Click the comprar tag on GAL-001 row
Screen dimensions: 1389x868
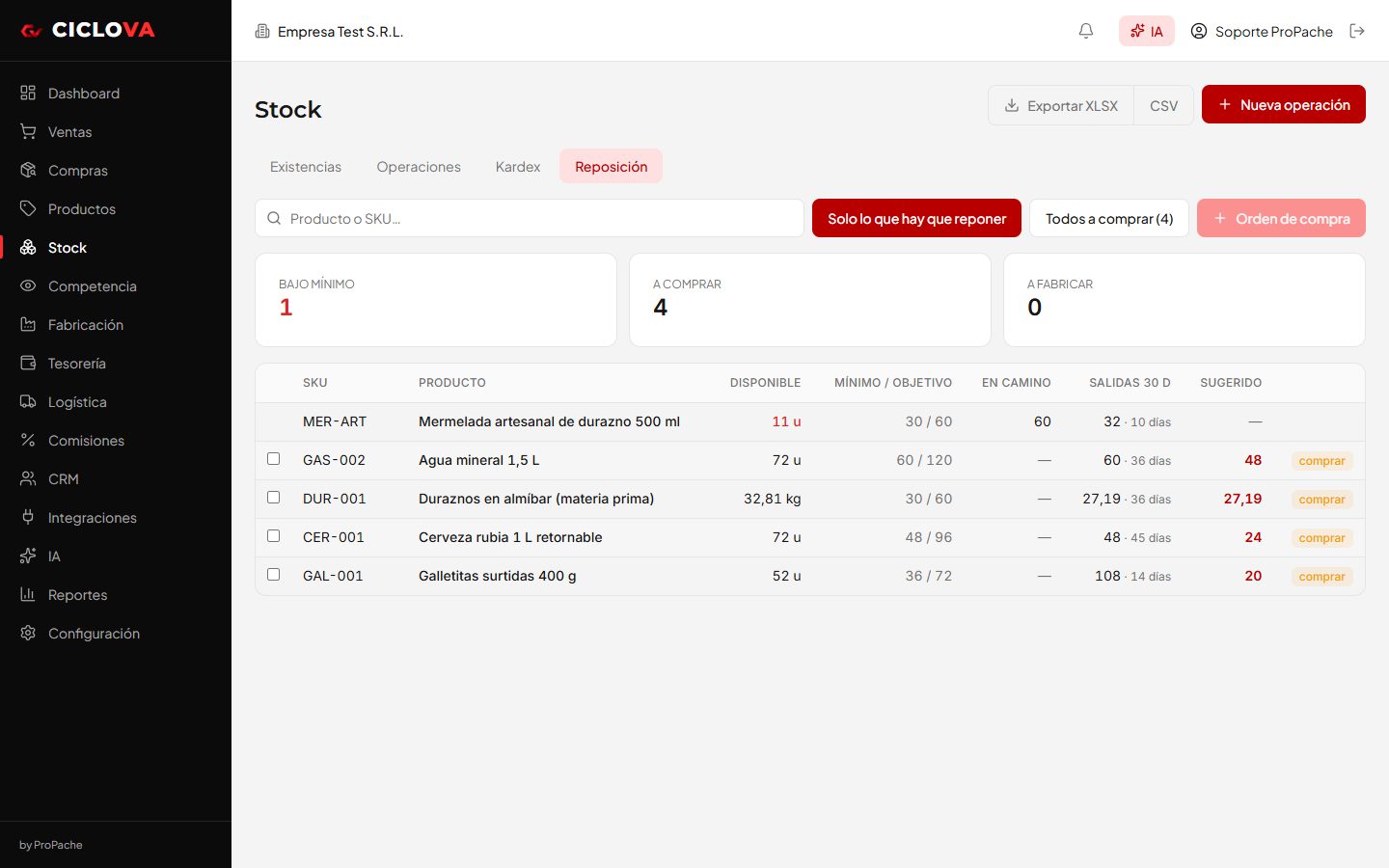tap(1321, 577)
